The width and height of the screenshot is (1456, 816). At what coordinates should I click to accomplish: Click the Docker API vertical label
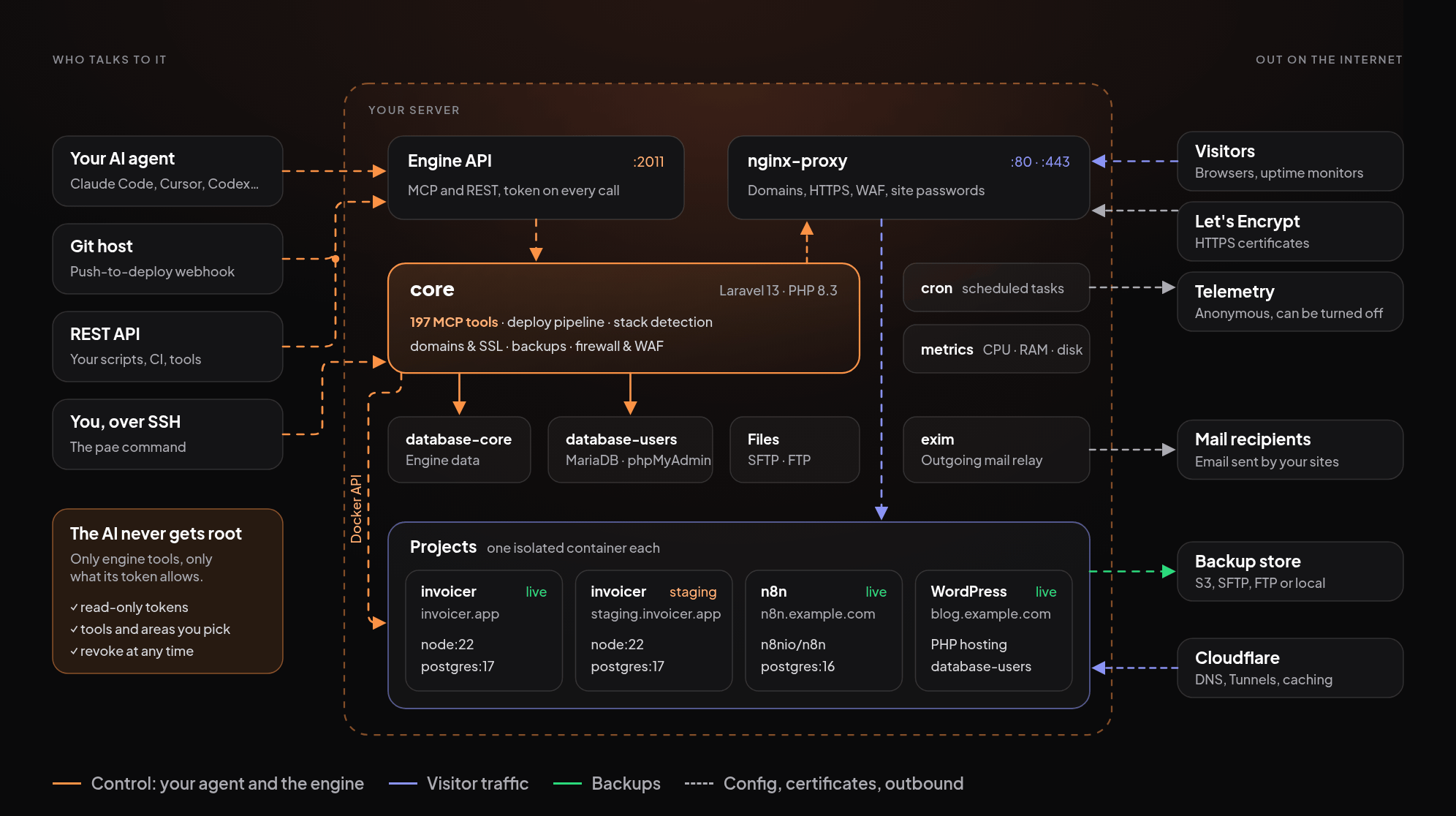[356, 509]
